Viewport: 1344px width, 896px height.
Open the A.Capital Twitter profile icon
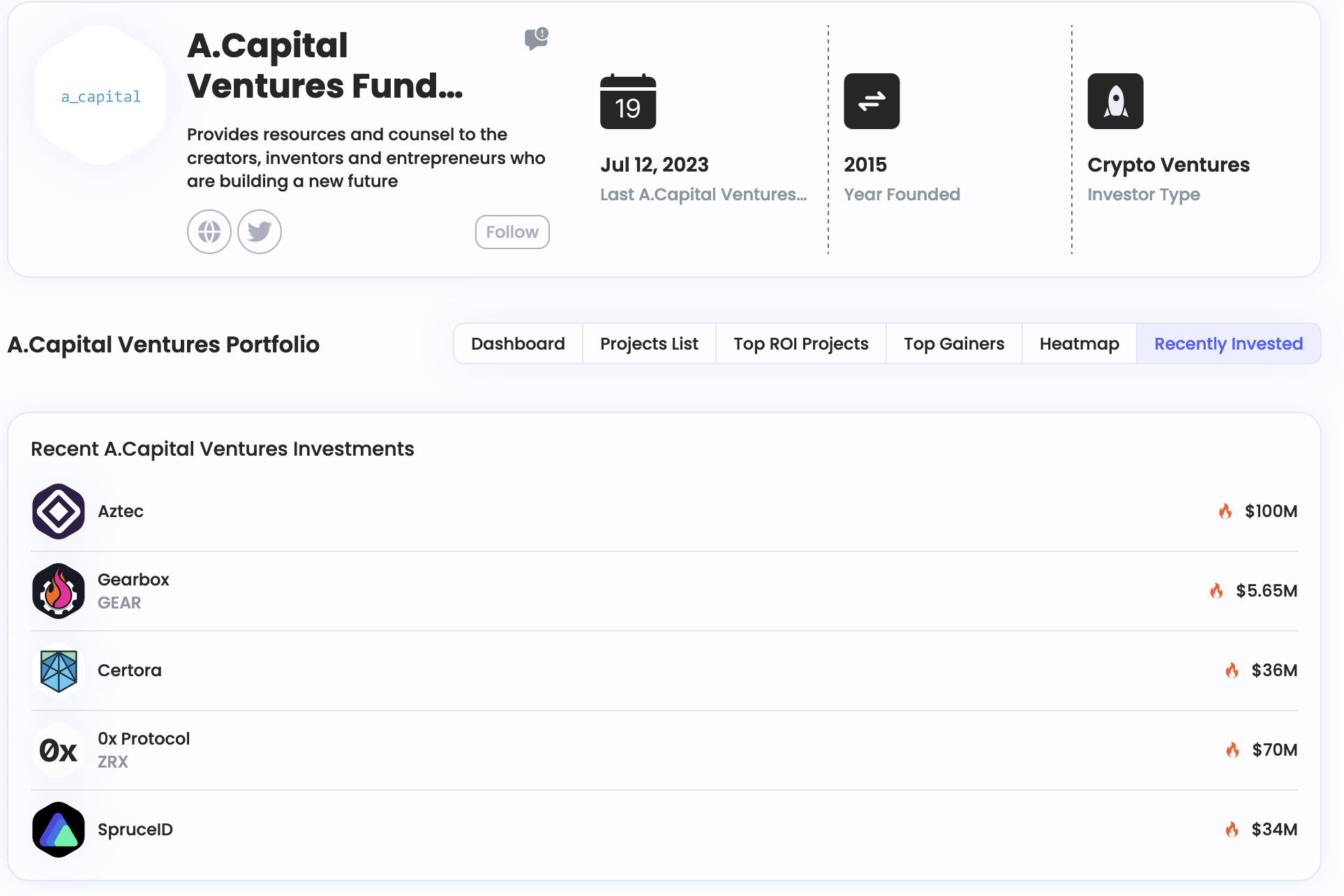260,232
